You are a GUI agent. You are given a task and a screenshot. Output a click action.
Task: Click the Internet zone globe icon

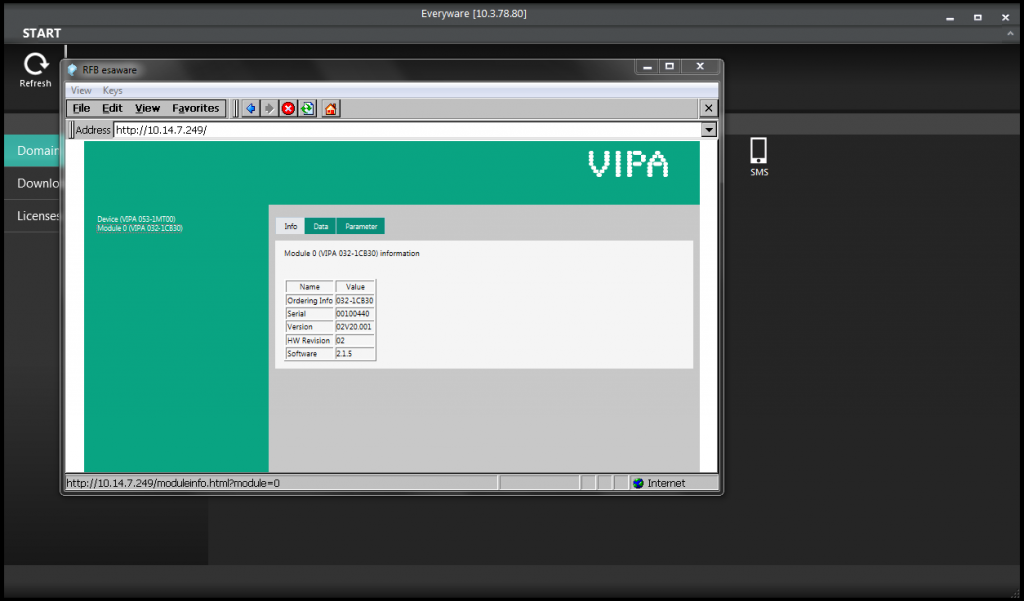click(x=638, y=483)
